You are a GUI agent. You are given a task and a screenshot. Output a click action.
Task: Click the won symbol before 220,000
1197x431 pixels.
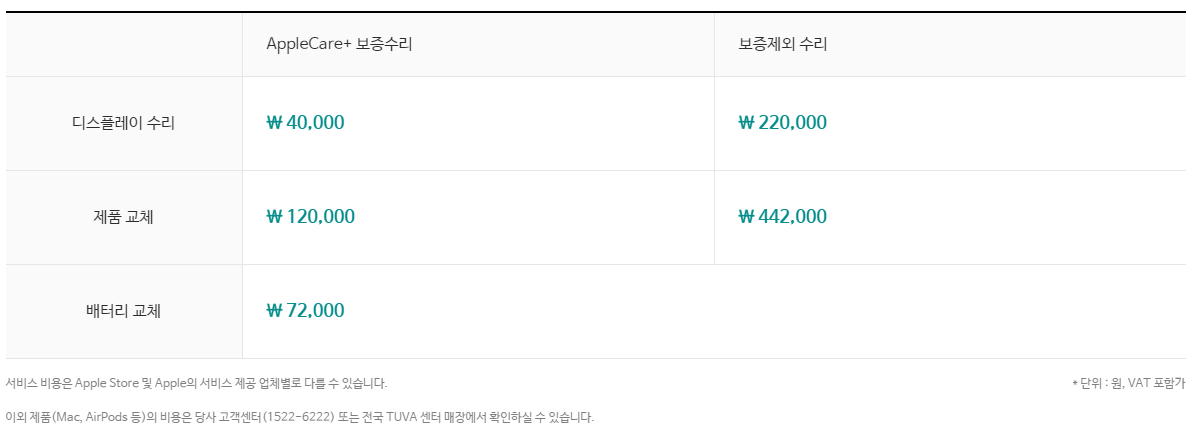[746, 123]
